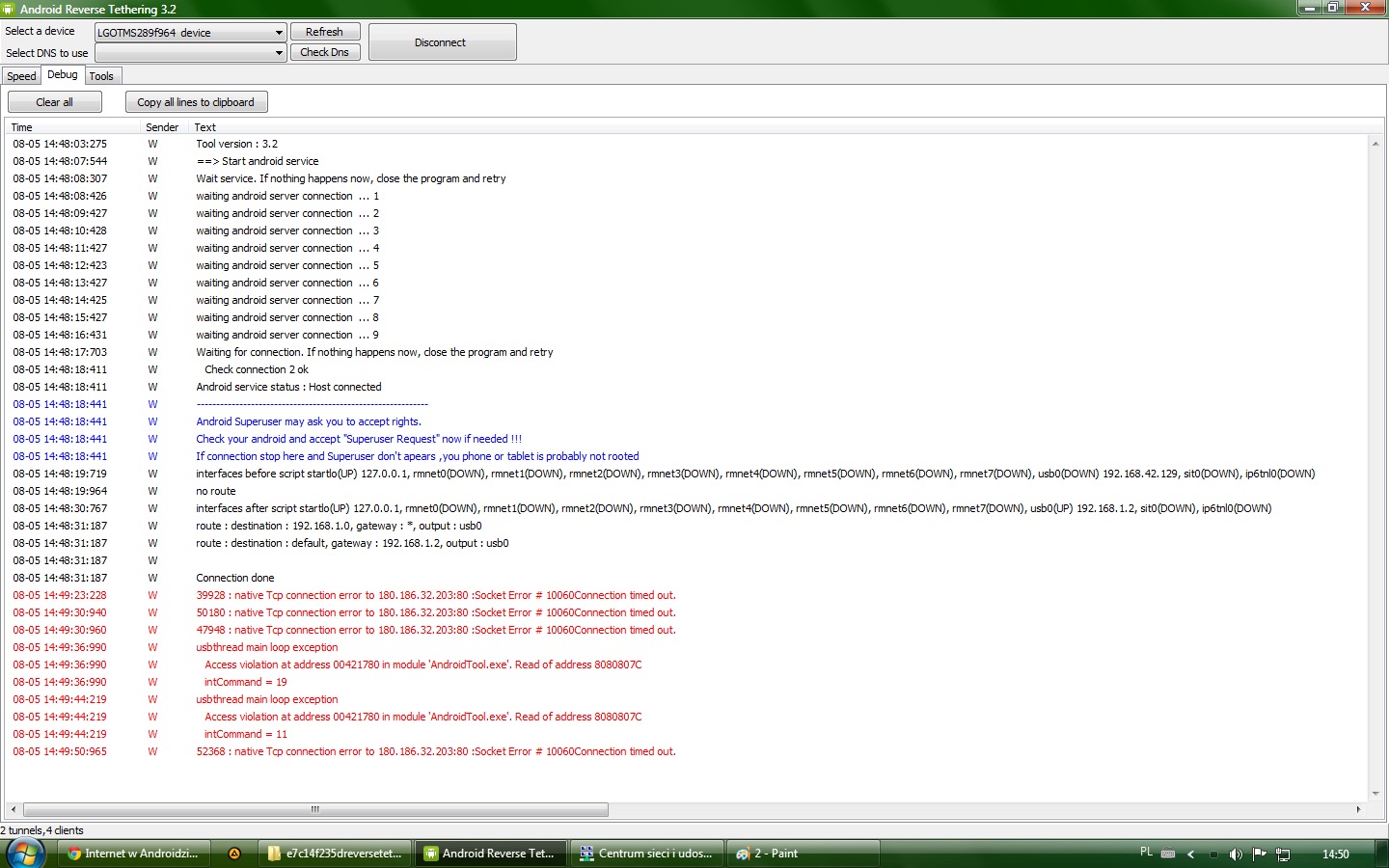Activate Android Reverse Tet... taskbar button
The image size is (1389, 868).
click(490, 854)
